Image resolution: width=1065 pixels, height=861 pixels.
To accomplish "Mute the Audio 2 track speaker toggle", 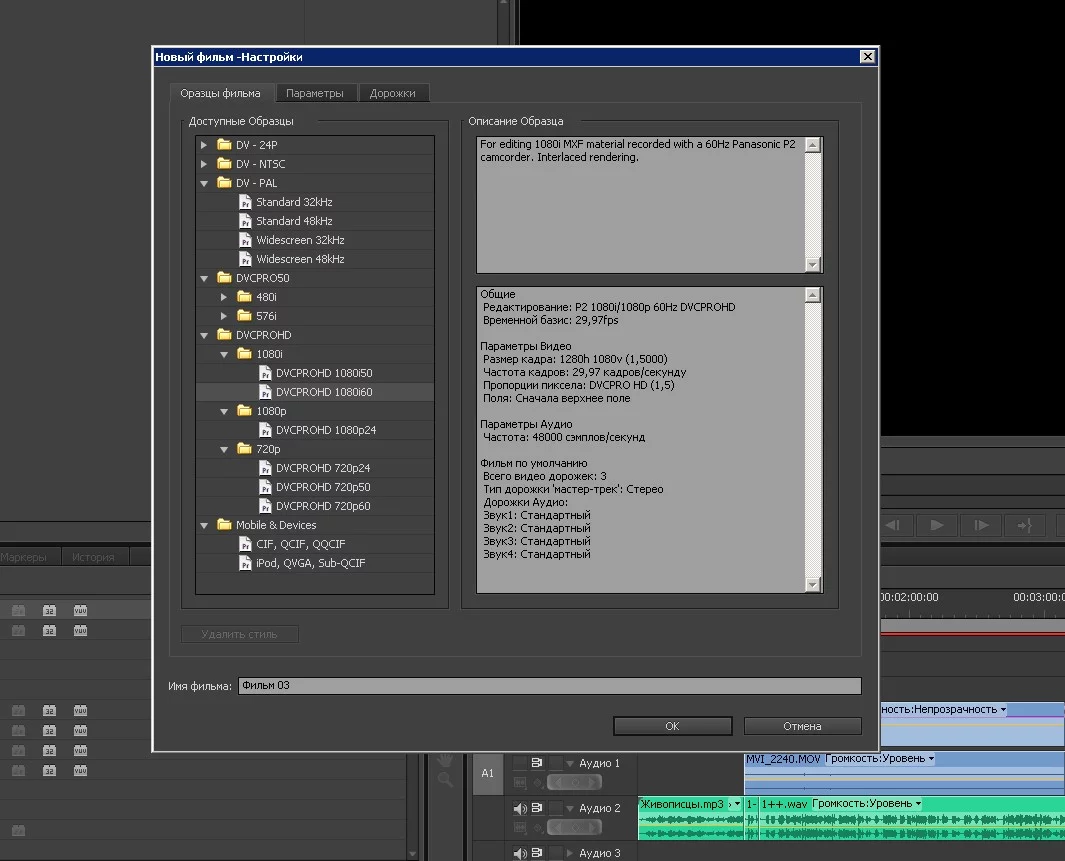I will pyautogui.click(x=520, y=808).
